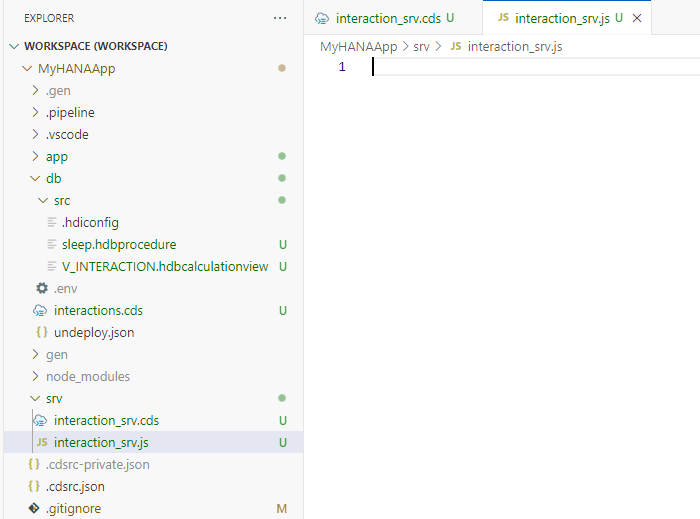
Task: Select the .hdiconfig file icon
Action: (52, 222)
